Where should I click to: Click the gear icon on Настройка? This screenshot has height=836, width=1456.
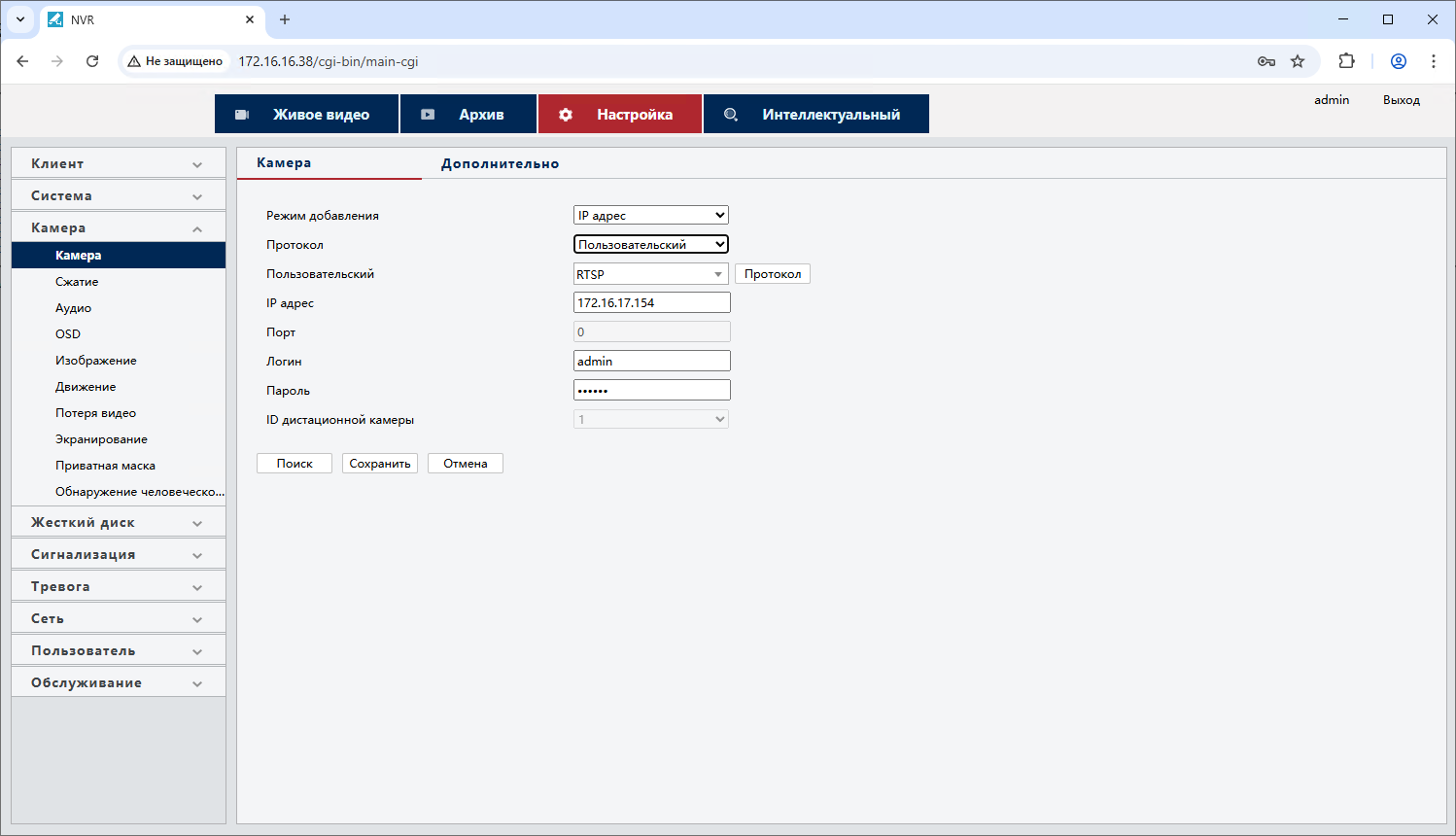[566, 115]
